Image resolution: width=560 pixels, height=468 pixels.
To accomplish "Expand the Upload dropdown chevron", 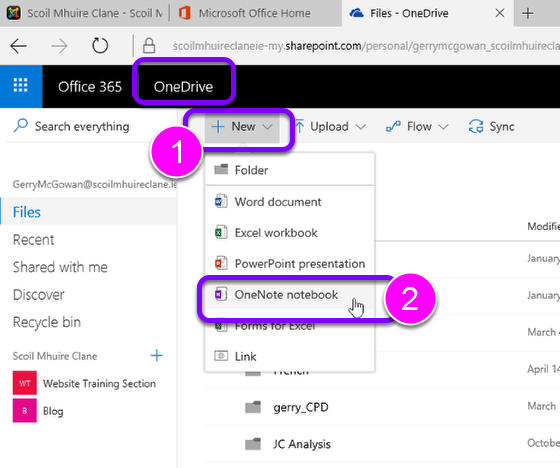I will coord(361,127).
